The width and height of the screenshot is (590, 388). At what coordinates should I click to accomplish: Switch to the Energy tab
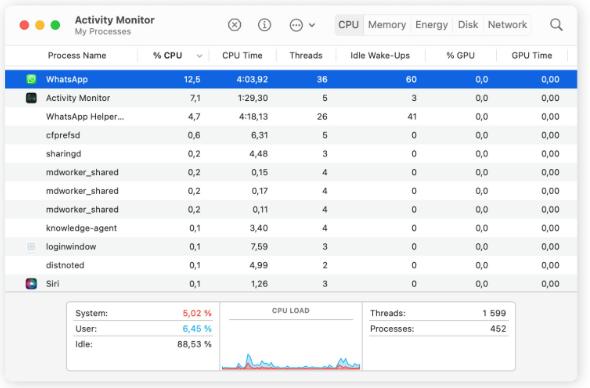pos(431,25)
